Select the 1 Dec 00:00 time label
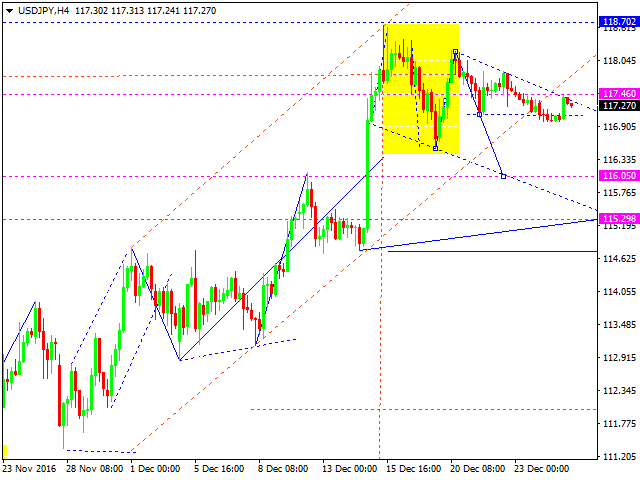This screenshot has height=480, width=640. click(155, 469)
